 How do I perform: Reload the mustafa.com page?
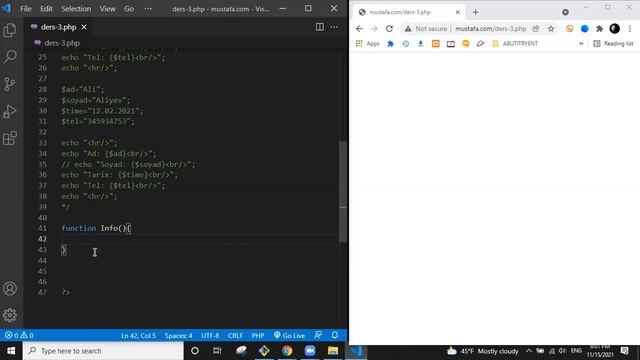(389, 29)
